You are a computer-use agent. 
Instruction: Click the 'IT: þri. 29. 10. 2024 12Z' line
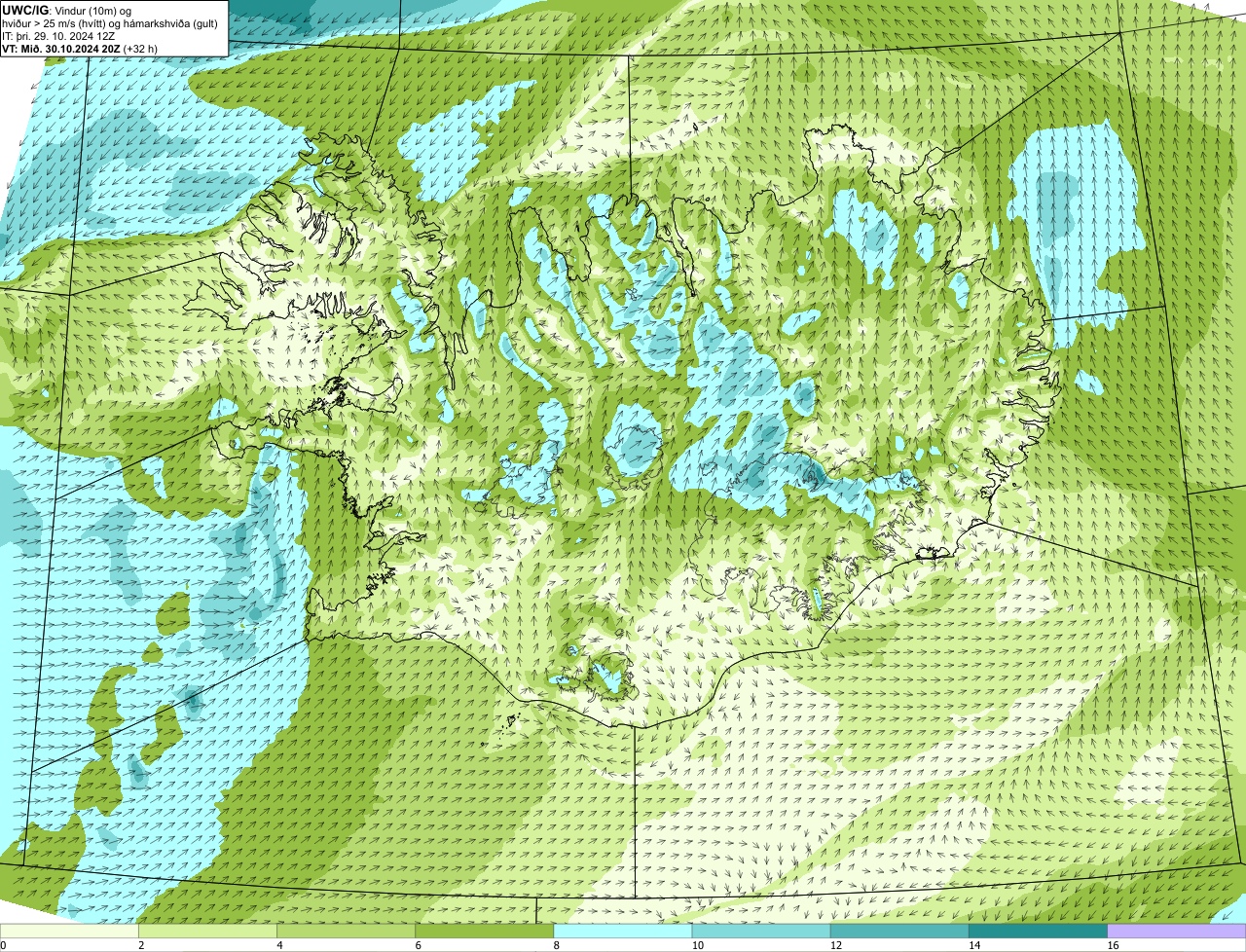pos(58,35)
